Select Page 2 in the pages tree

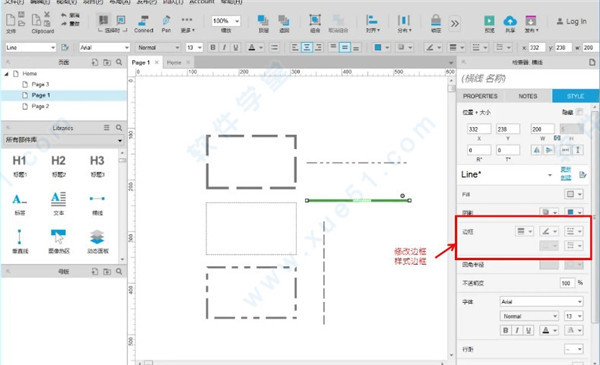40,106
